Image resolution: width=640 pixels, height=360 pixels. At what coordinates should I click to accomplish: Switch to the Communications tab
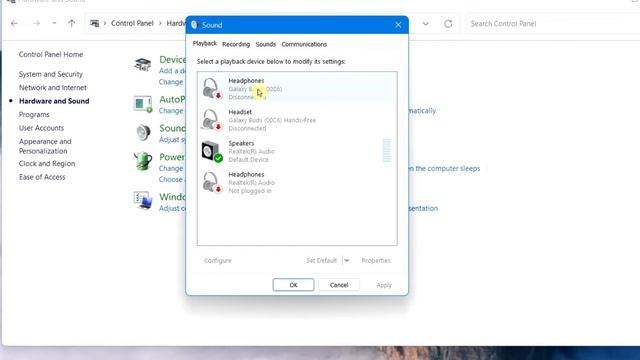(x=304, y=44)
